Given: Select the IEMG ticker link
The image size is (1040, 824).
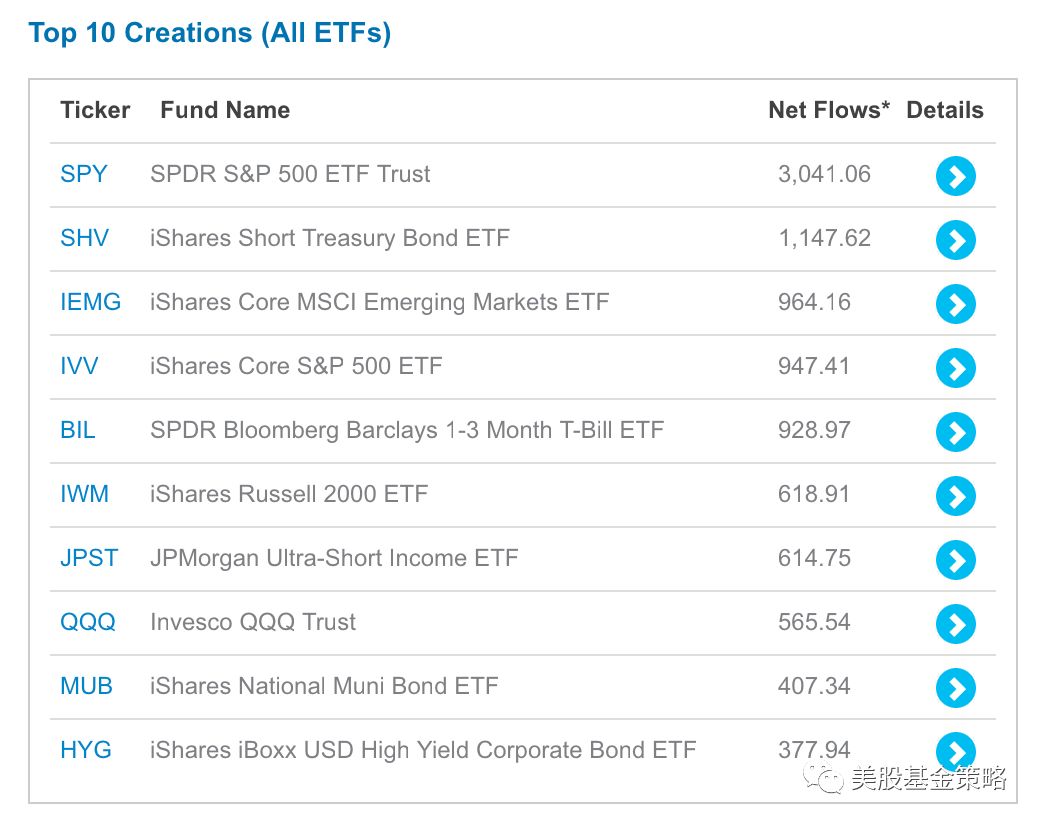Looking at the screenshot, I should click(x=90, y=302).
